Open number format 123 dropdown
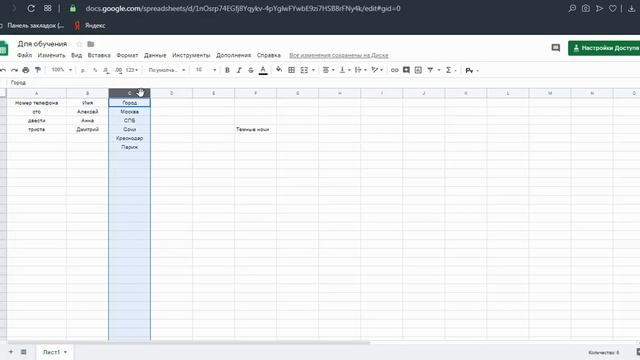This screenshot has height=360, width=640. pyautogui.click(x=131, y=70)
